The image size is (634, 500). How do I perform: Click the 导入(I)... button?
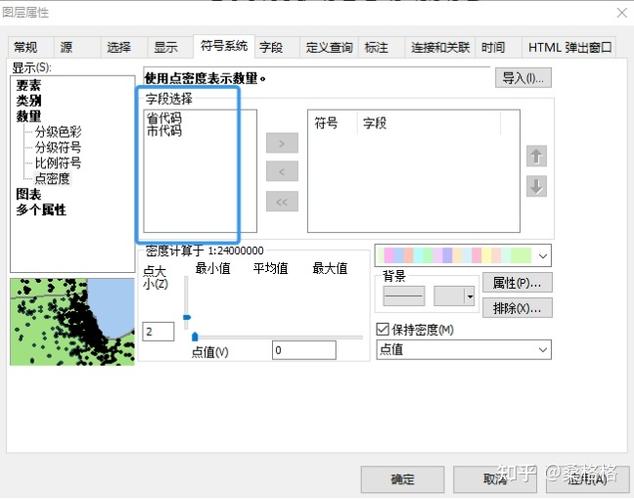523,78
